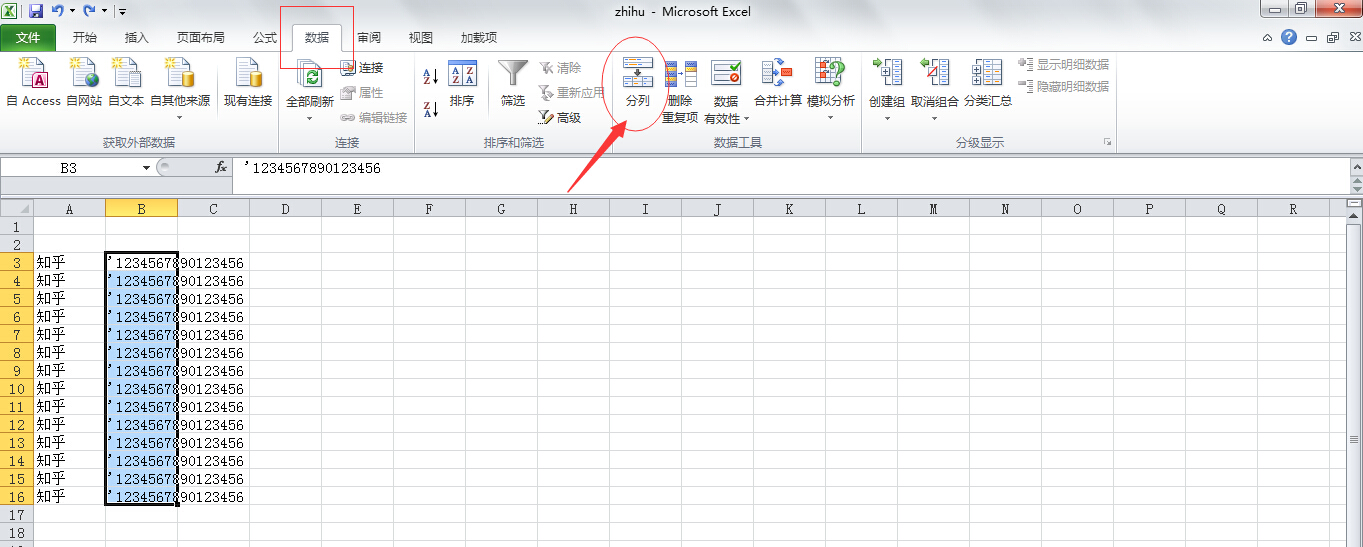Open Connections (连接) in the ribbon
The height and width of the screenshot is (547, 1363).
click(x=362, y=68)
